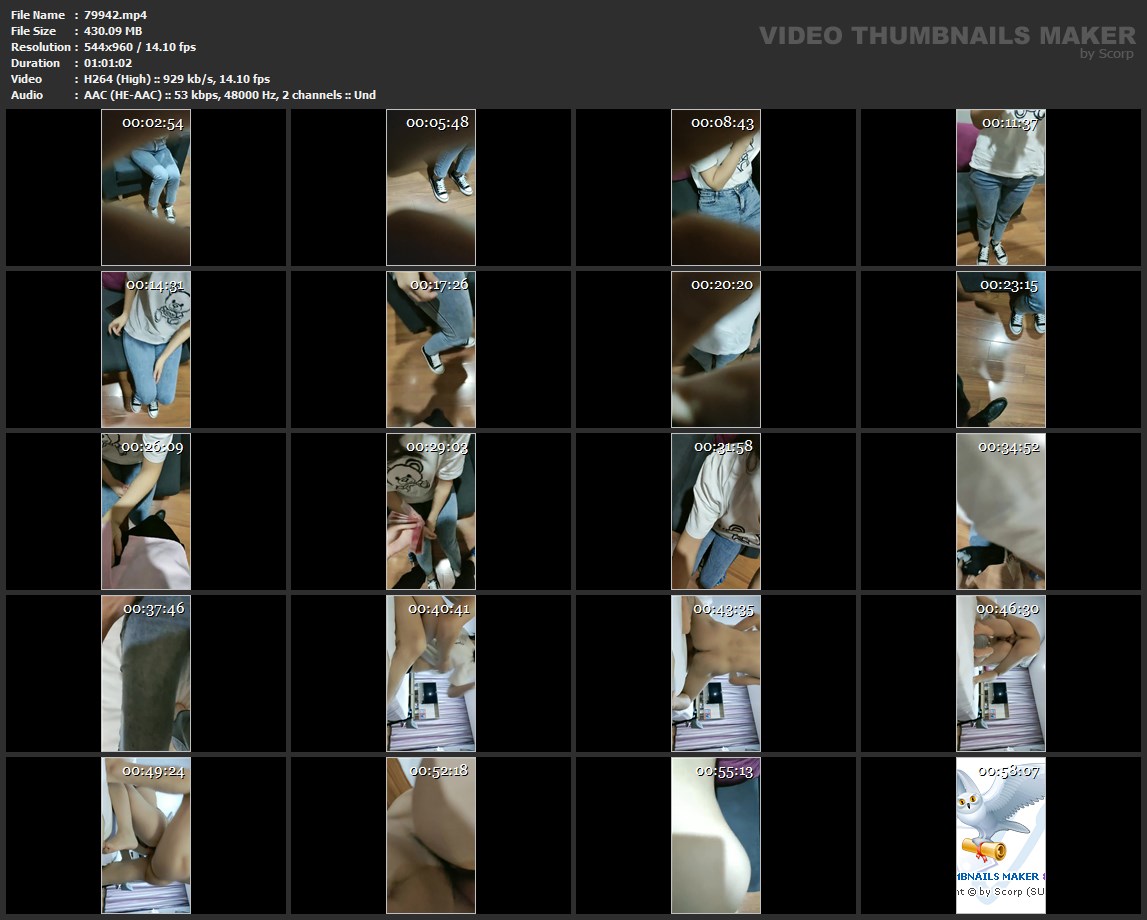
Task: Select the frame labeled 00:23:15
Action: coord(1001,350)
